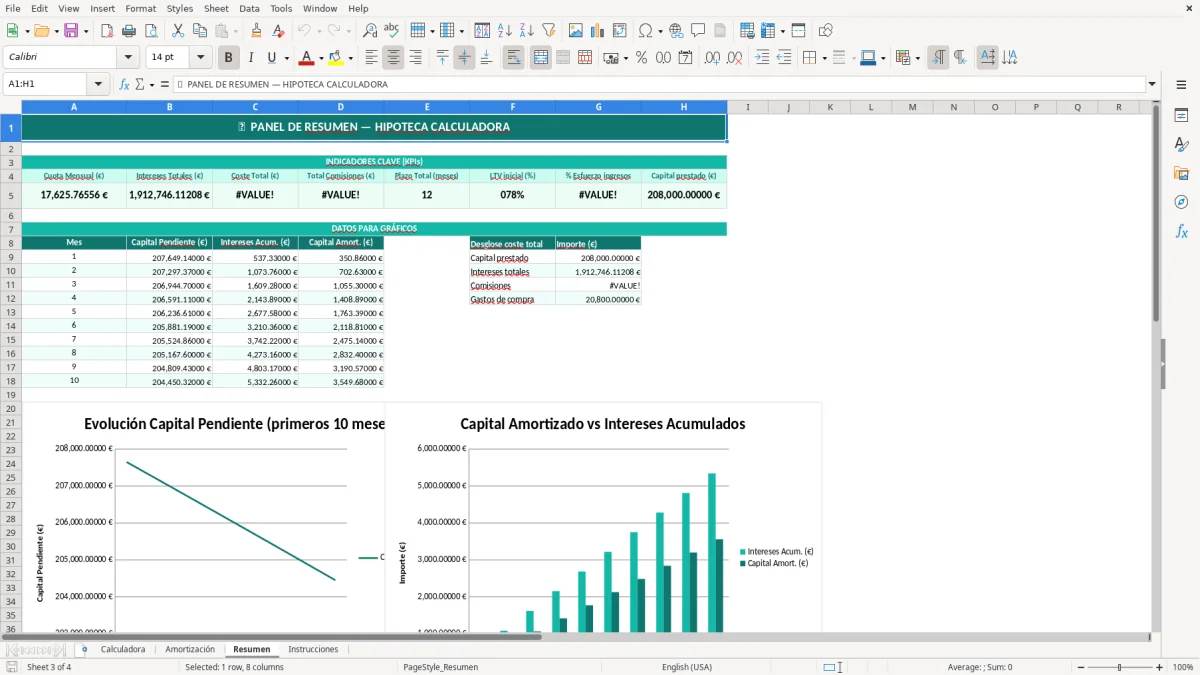
Task: Open the sidebar Functions deck
Action: pos(1181,231)
